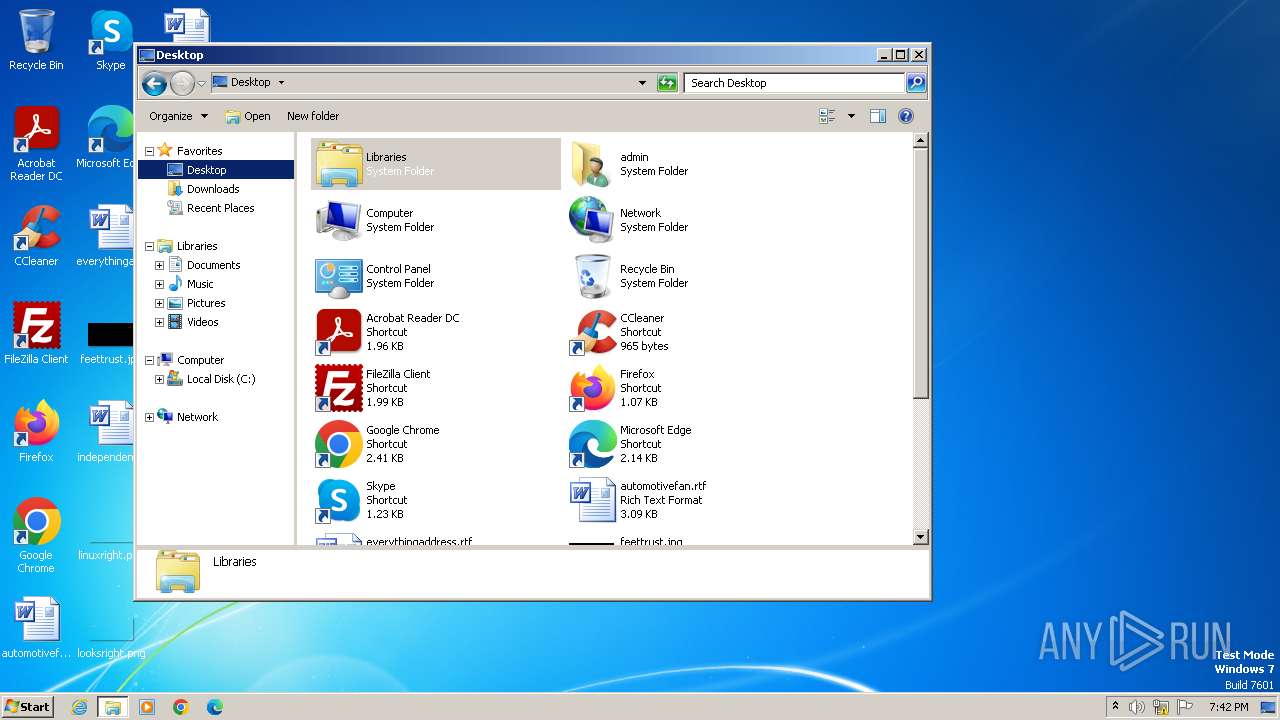Select automotivefan.rtf in Explorer list
Image resolution: width=1280 pixels, height=720 pixels.
click(x=592, y=500)
